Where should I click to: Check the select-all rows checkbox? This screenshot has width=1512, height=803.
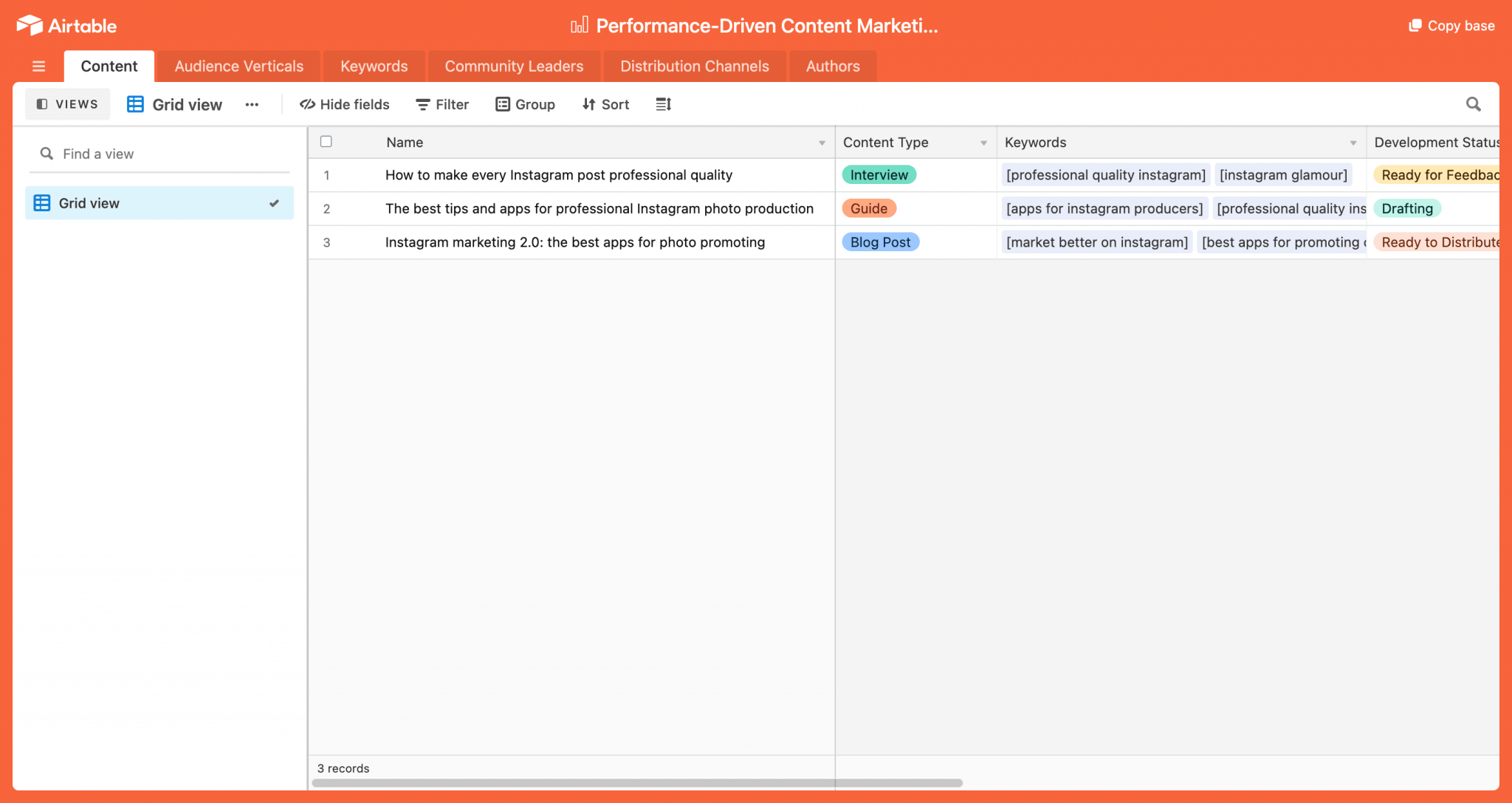(326, 142)
